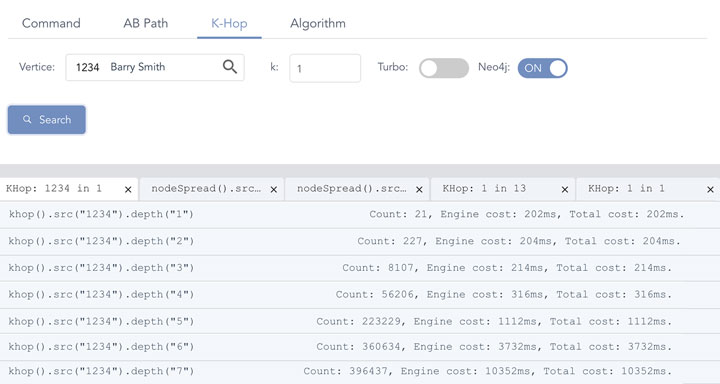Switch to the AB Path tab

point(146,23)
